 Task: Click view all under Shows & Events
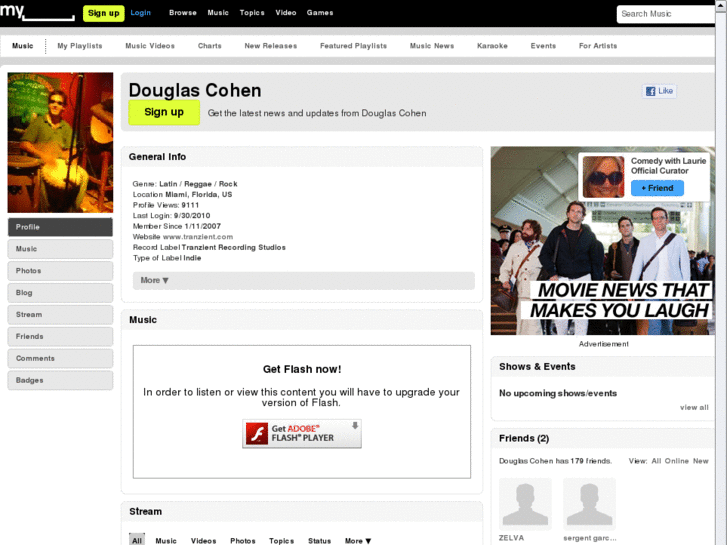point(694,408)
